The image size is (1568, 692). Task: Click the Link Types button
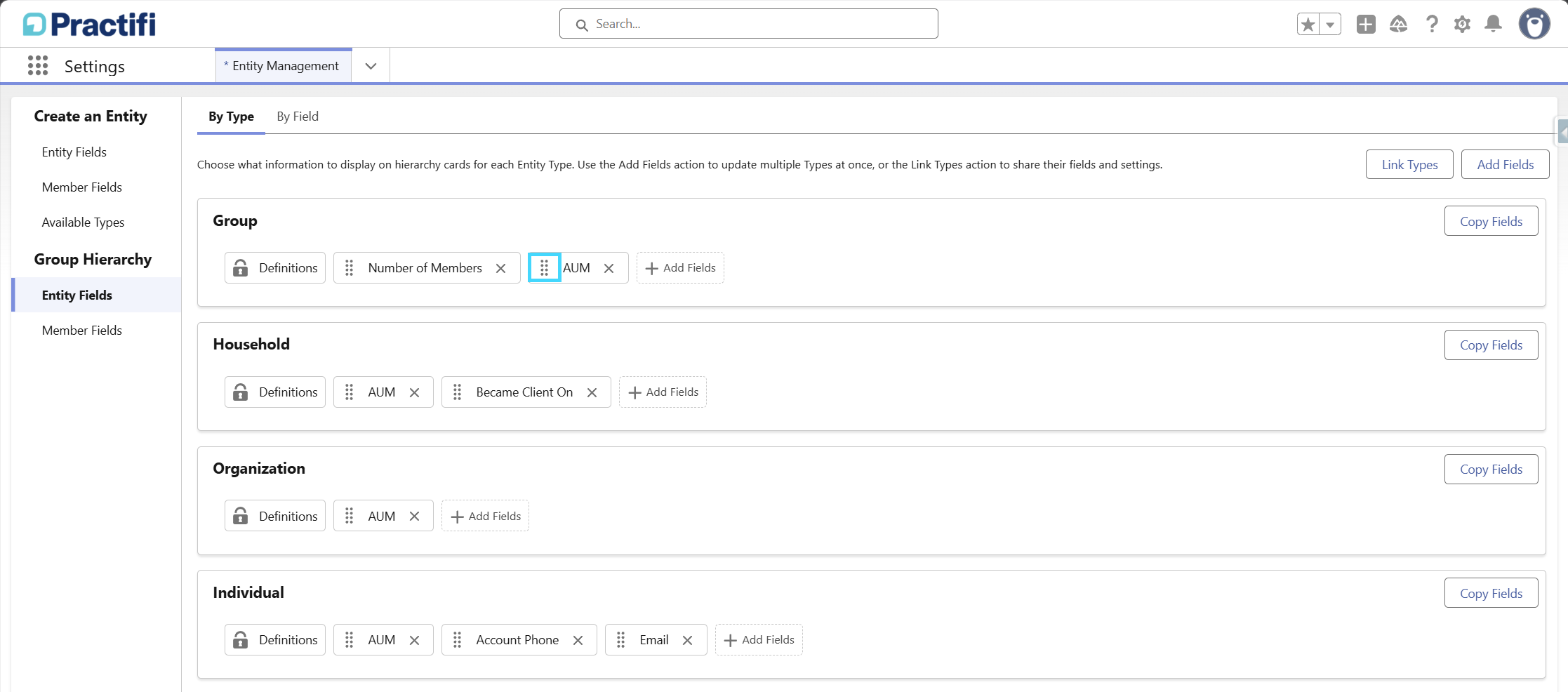click(1409, 165)
